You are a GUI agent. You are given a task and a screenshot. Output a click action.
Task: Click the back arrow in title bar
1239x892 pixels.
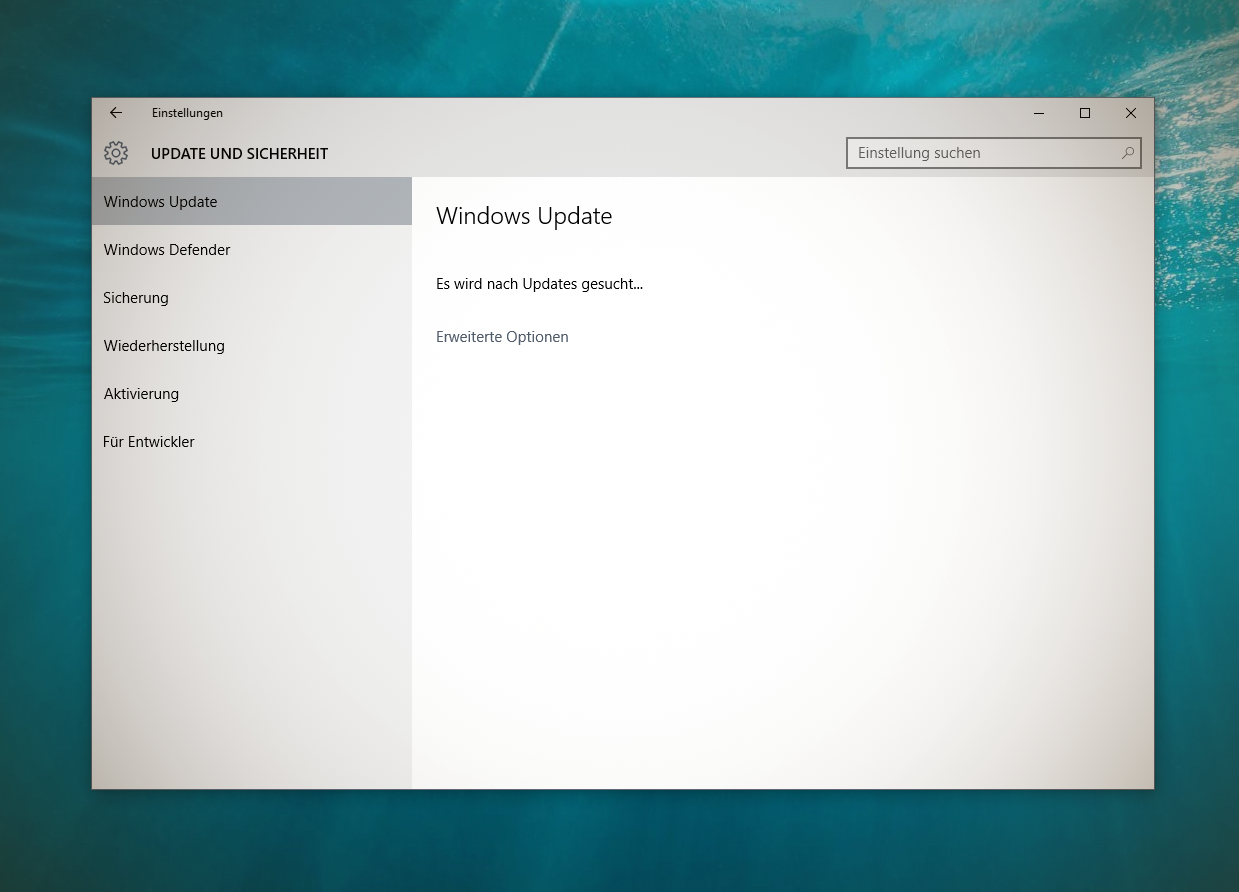coord(116,113)
